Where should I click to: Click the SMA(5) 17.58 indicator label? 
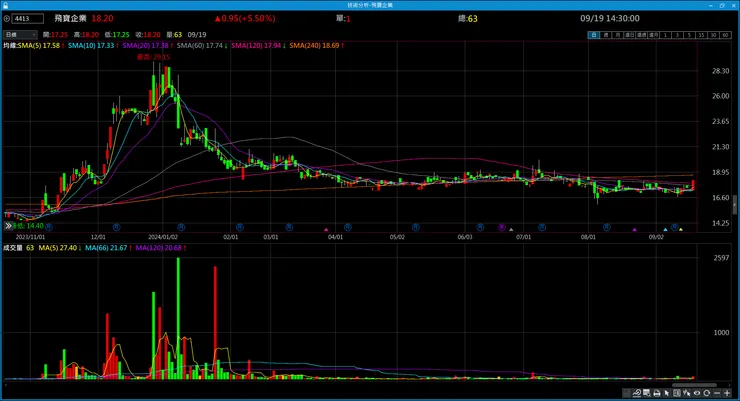tap(41, 45)
